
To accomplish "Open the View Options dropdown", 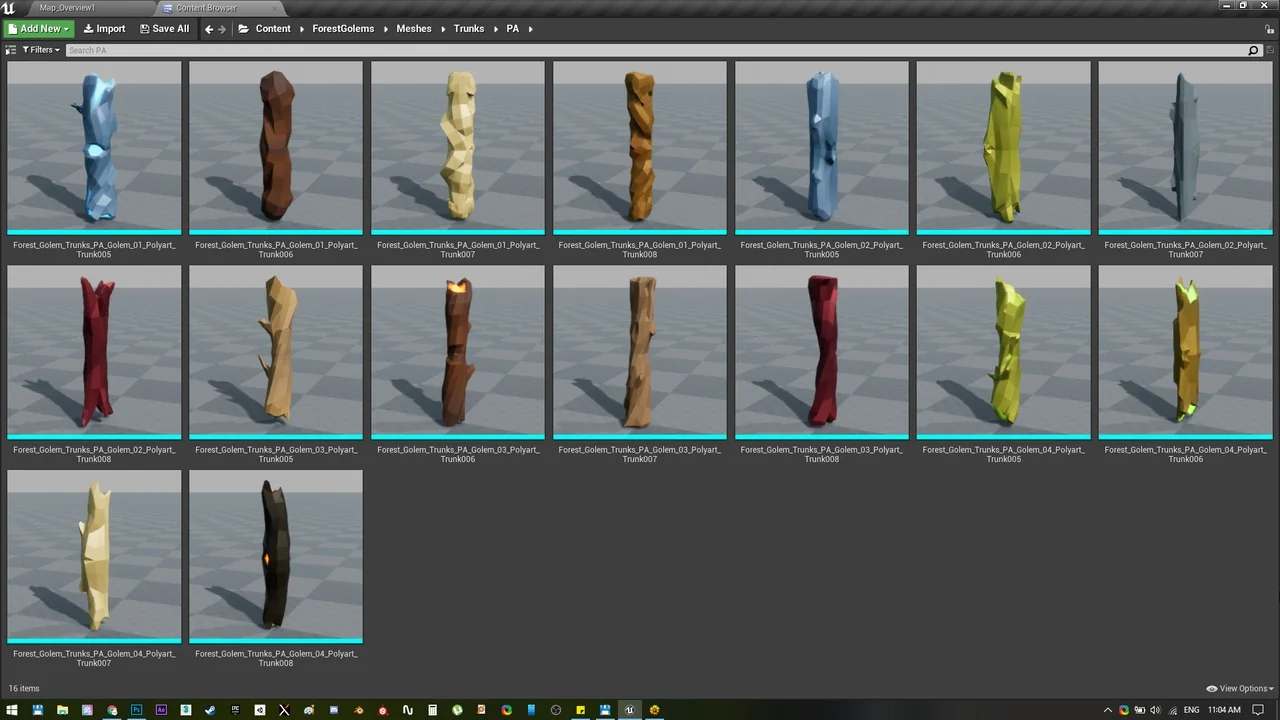I will pos(1239,688).
